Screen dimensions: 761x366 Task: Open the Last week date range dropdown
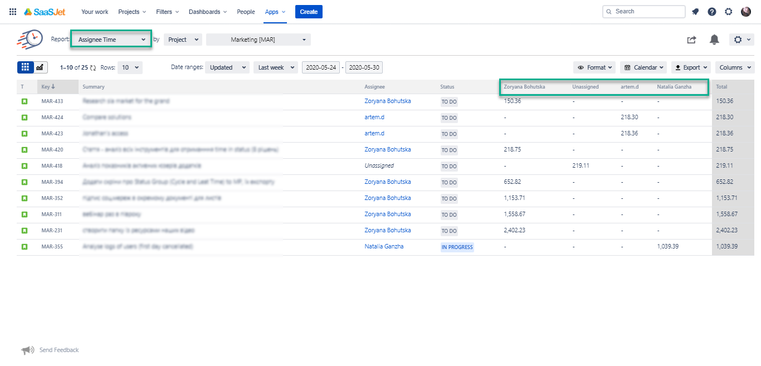(275, 67)
